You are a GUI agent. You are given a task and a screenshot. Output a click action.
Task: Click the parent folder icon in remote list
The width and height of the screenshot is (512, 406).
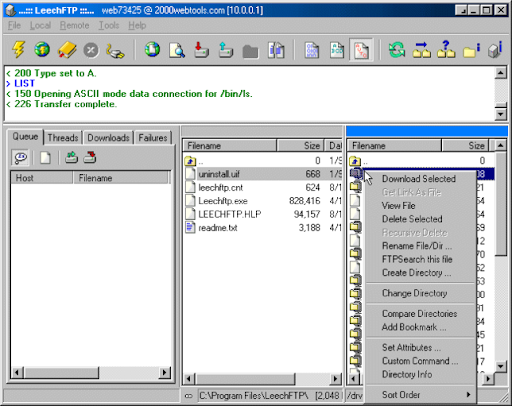pos(355,161)
